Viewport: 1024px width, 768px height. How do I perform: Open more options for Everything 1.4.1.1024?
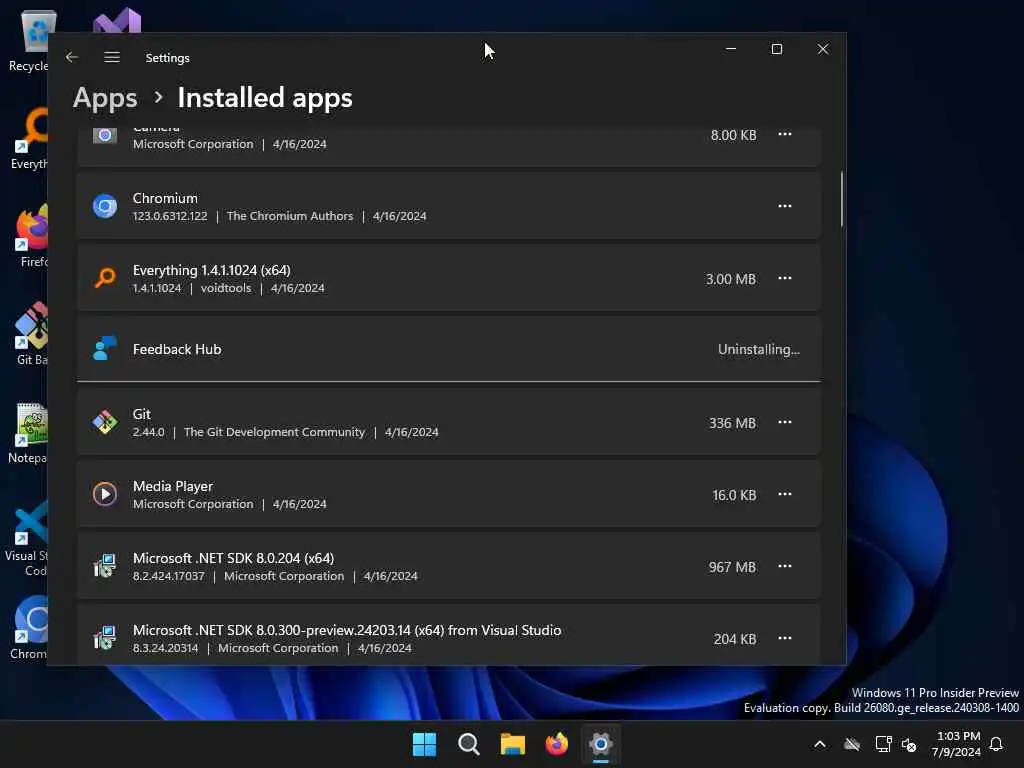pos(784,278)
